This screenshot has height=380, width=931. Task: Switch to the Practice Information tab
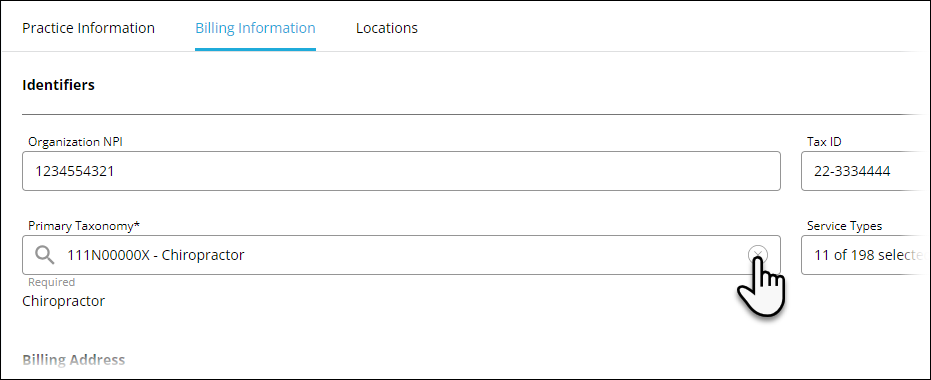[x=88, y=28]
